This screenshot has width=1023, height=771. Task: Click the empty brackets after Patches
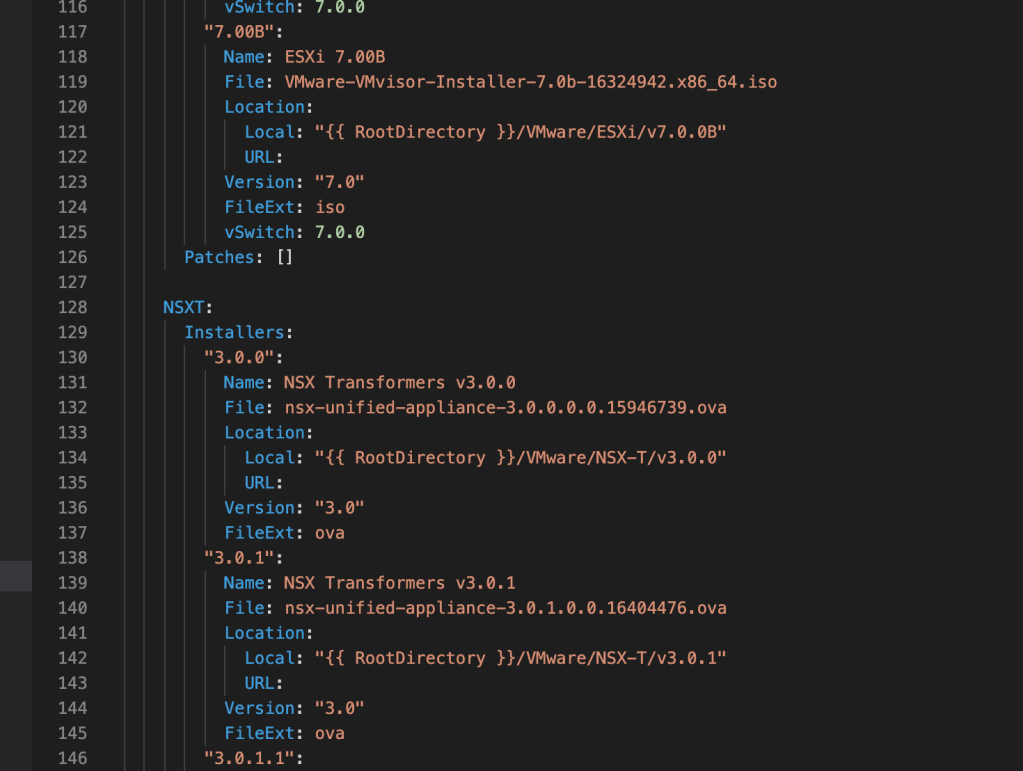[x=284, y=257]
